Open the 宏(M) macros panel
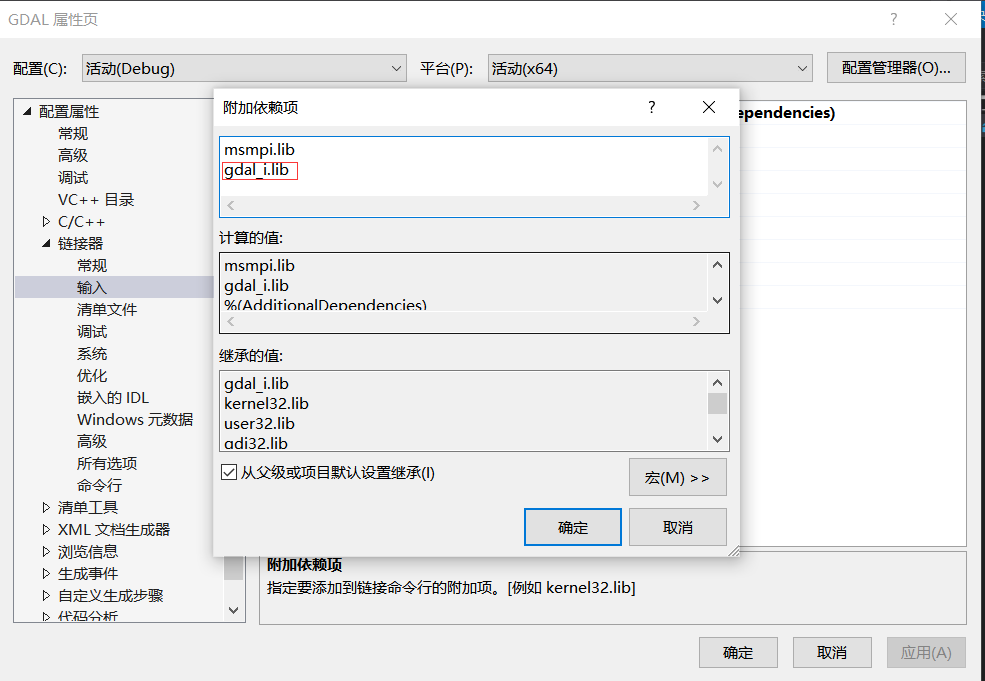This screenshot has width=985, height=681. (x=677, y=477)
